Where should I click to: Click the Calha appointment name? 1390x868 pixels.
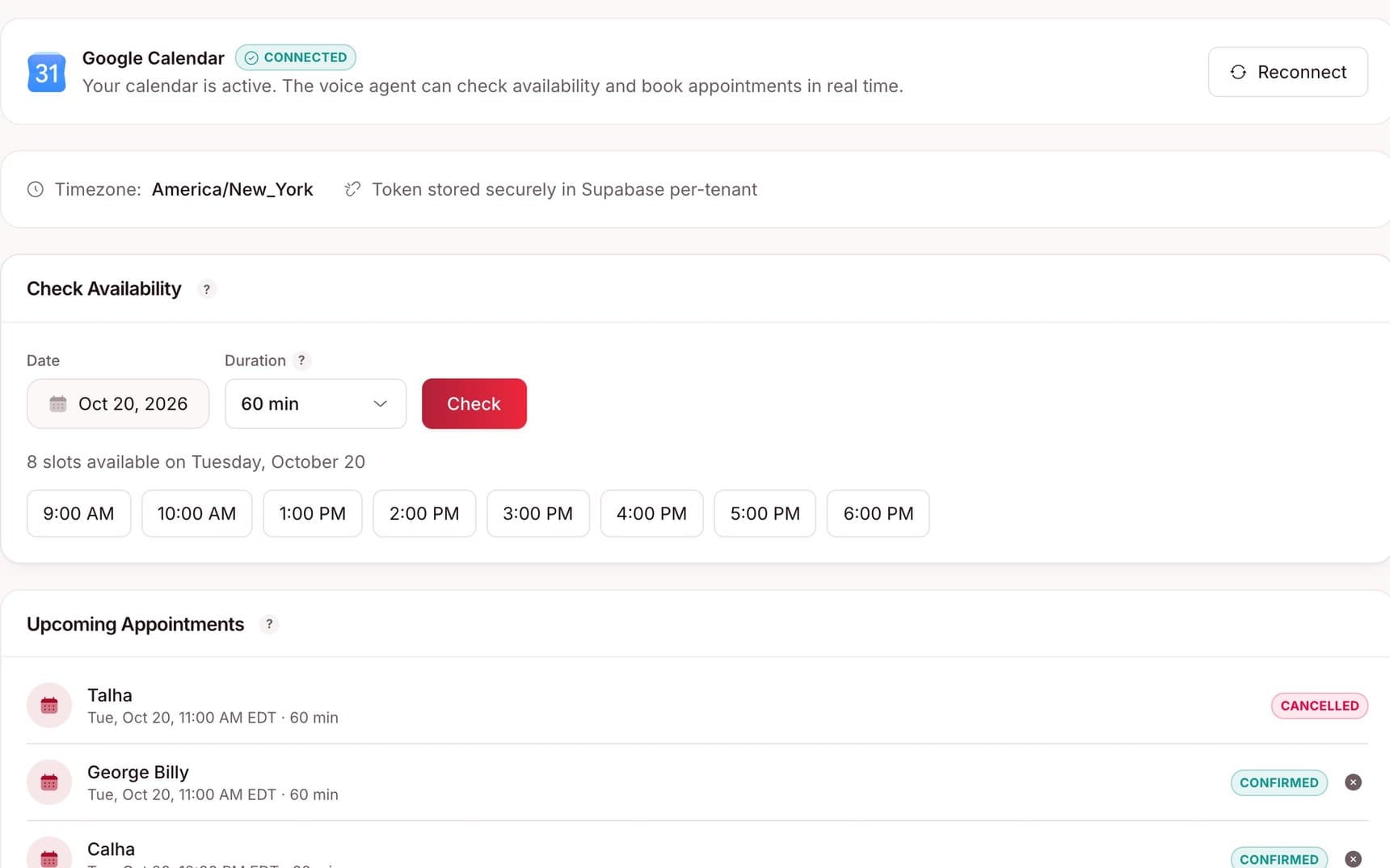pos(112,849)
